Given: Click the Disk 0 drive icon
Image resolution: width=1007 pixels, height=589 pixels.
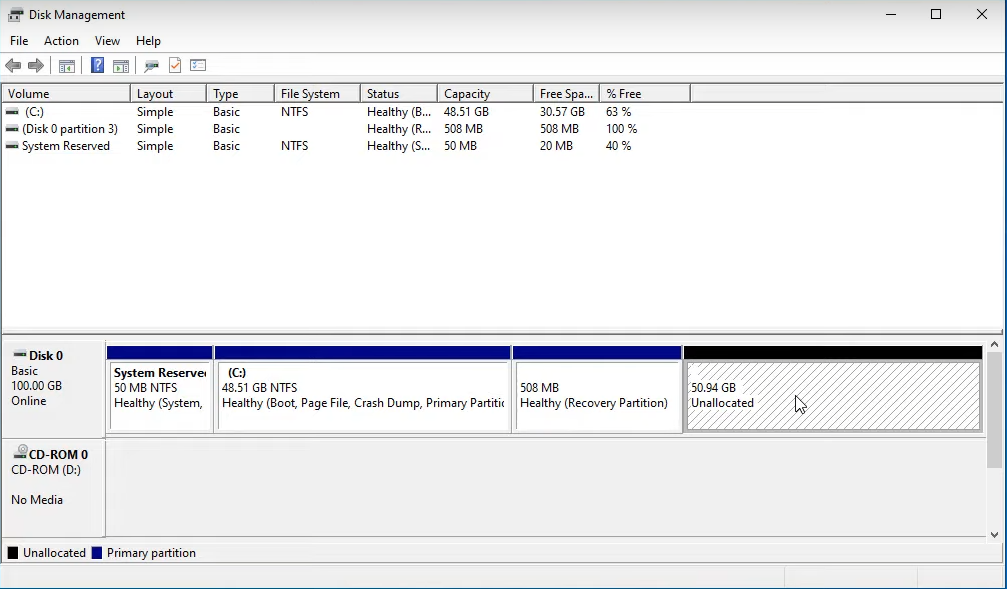Looking at the screenshot, I should pyautogui.click(x=19, y=355).
